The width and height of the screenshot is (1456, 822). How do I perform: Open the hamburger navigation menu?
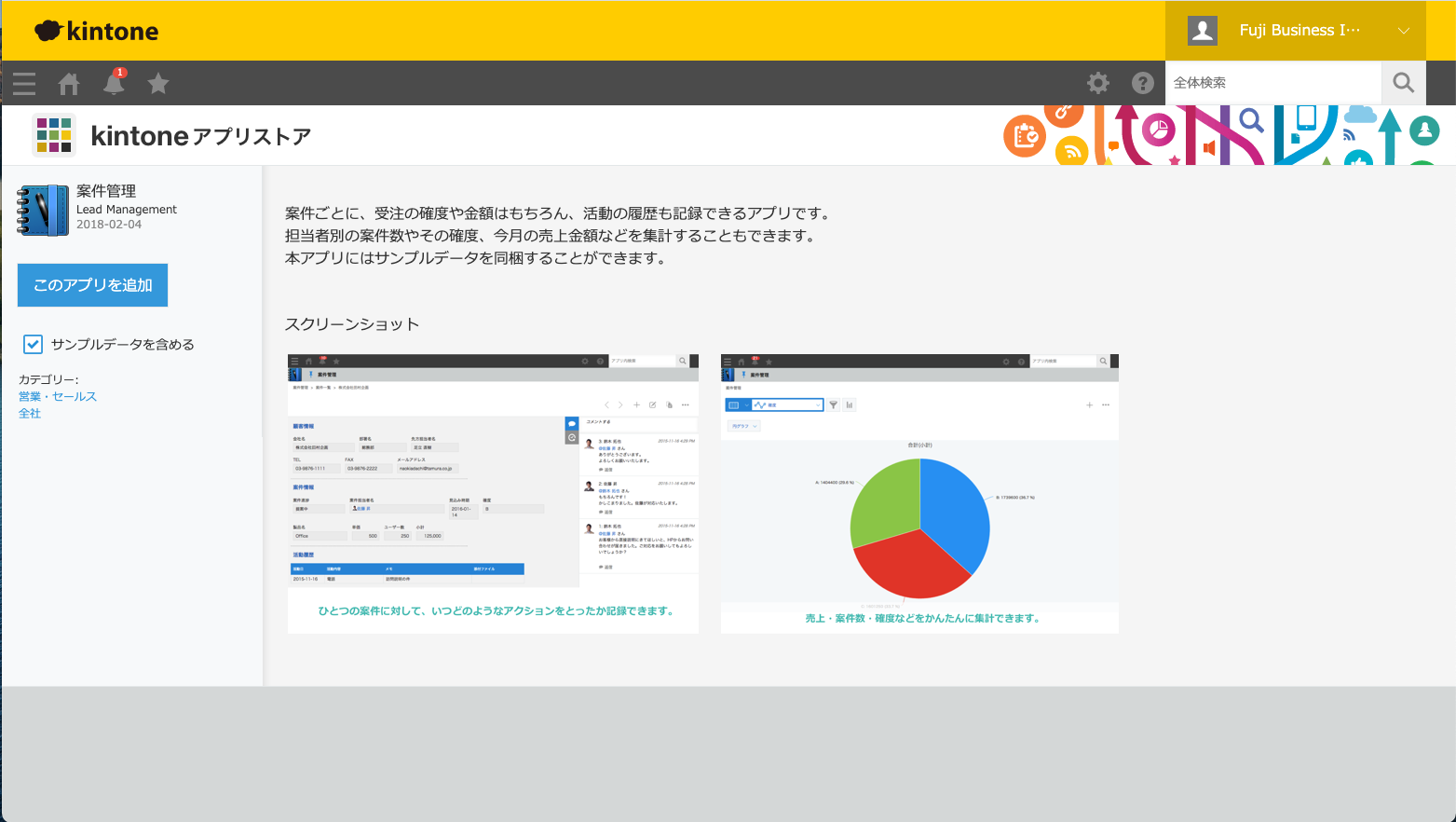(x=24, y=84)
